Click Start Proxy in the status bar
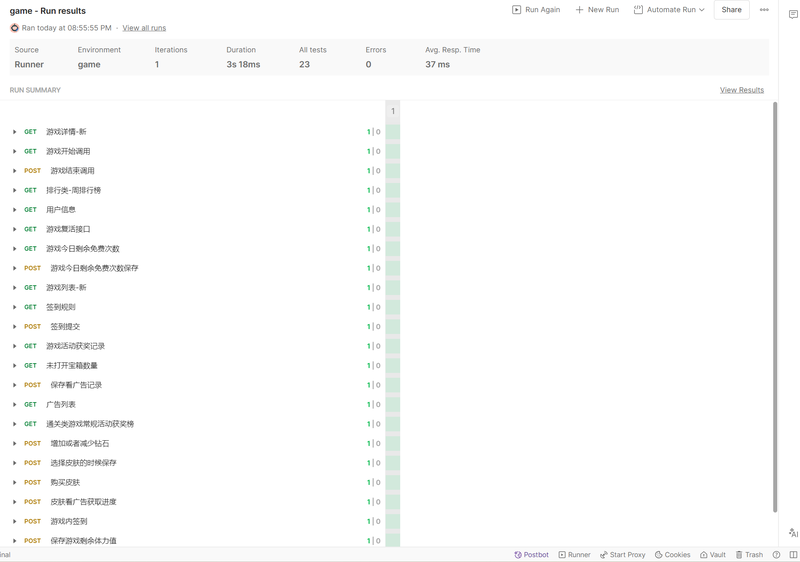The height and width of the screenshot is (562, 800). point(622,555)
